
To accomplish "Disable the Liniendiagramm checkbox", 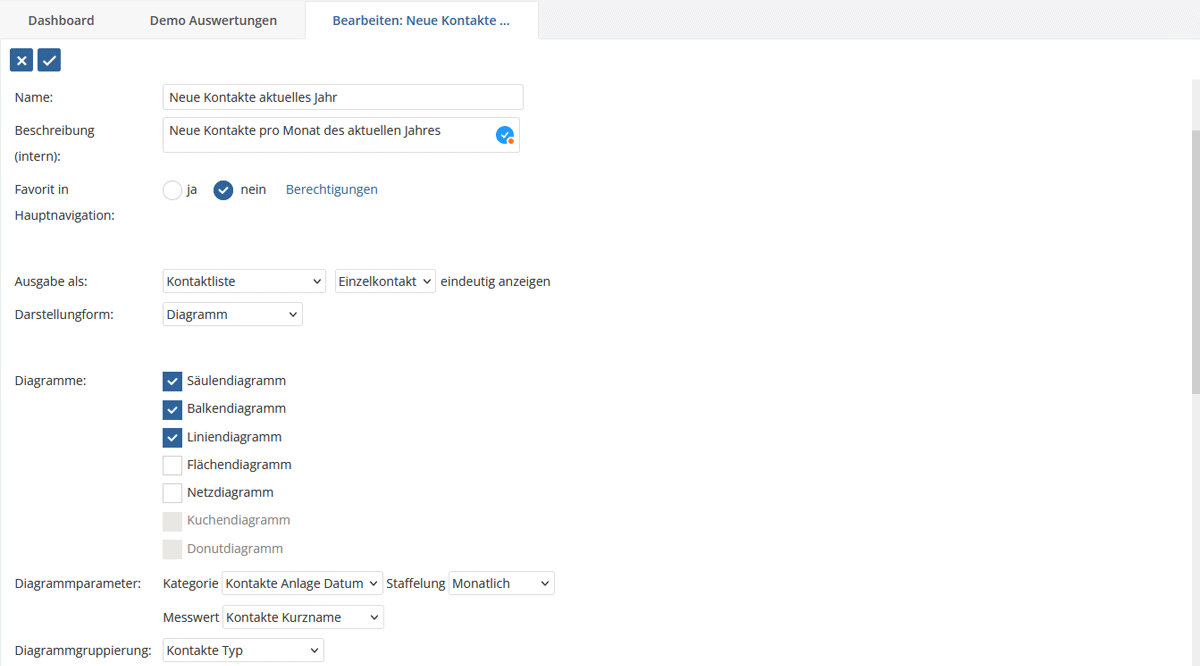I will click(x=172, y=437).
